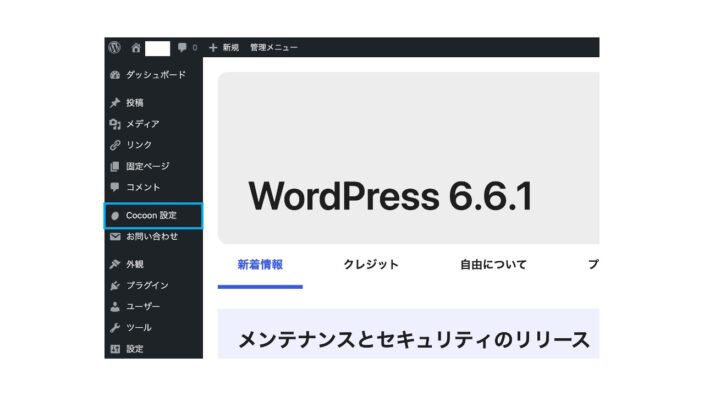Click the WordPress logo icon in admin bar
The height and width of the screenshot is (396, 704).
tap(114, 47)
